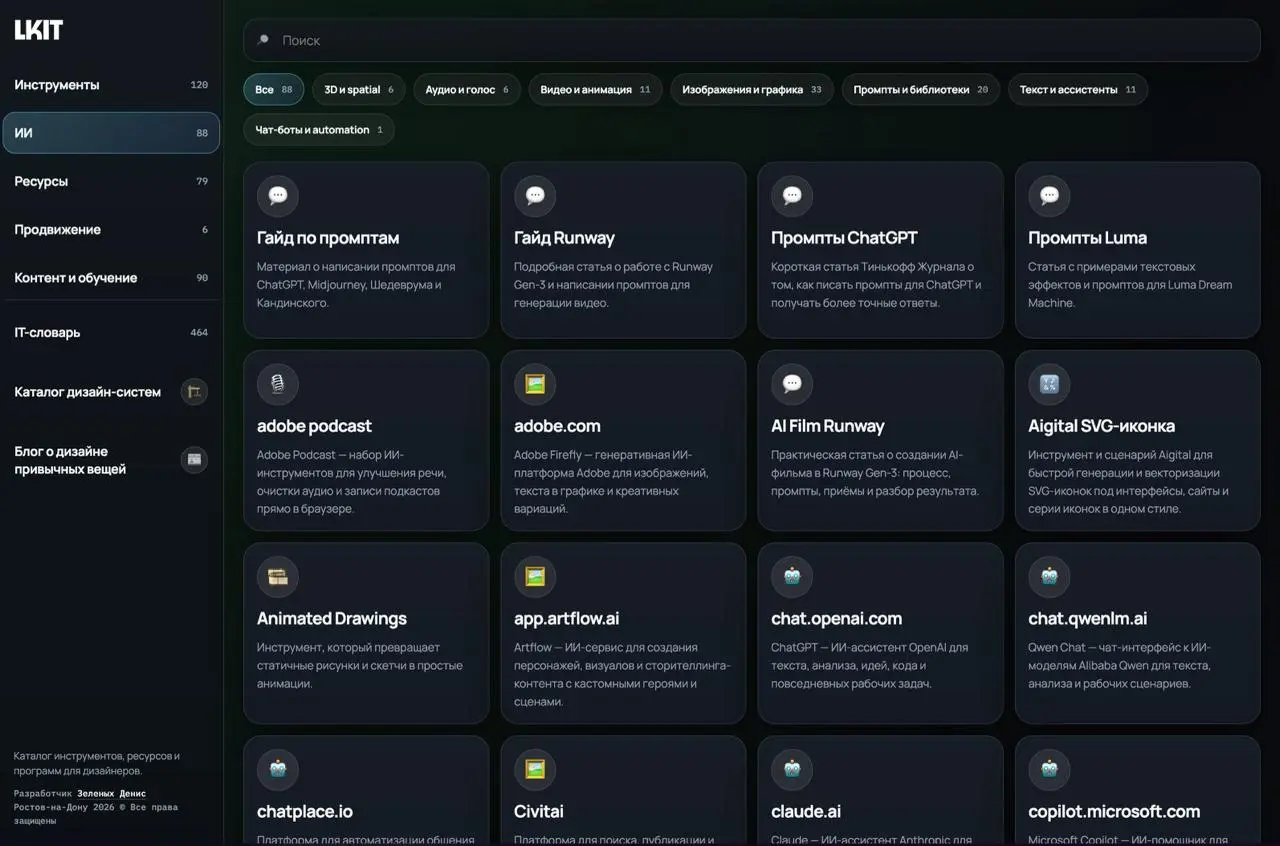The image size is (1280, 846).
Task: Focus the Поиск search field
Action: coord(752,40)
